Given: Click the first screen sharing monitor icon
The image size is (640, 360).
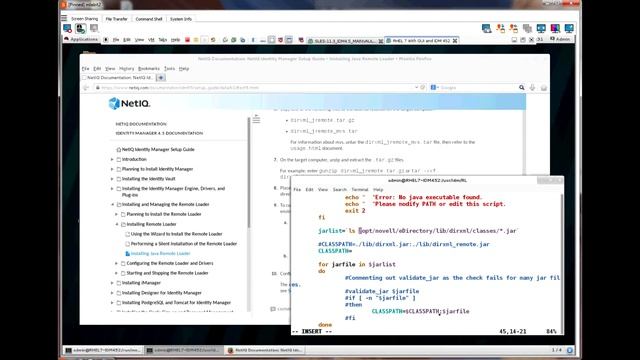Looking at the screenshot, I should (x=67, y=28).
